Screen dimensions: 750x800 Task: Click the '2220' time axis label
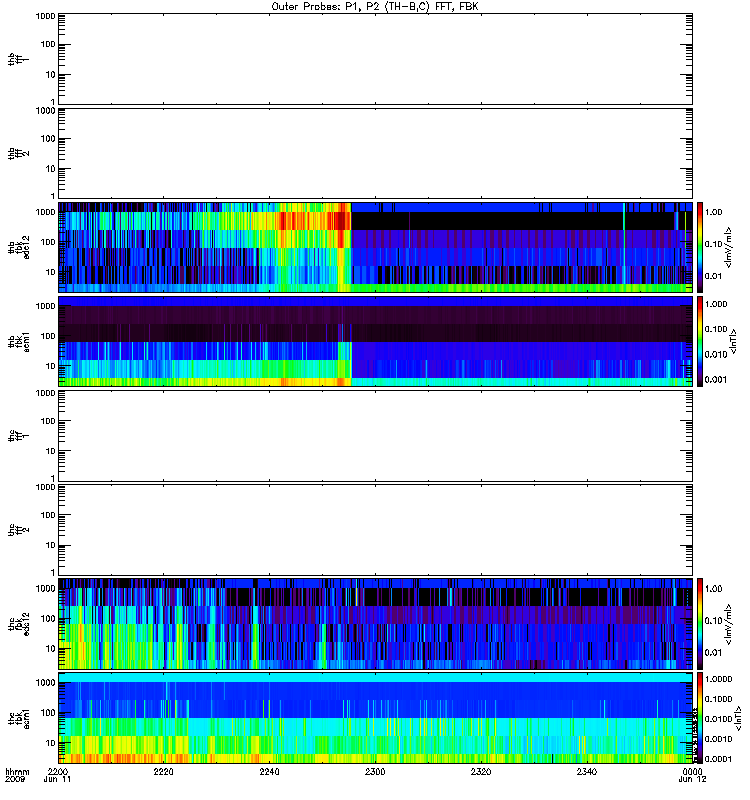(x=163, y=772)
